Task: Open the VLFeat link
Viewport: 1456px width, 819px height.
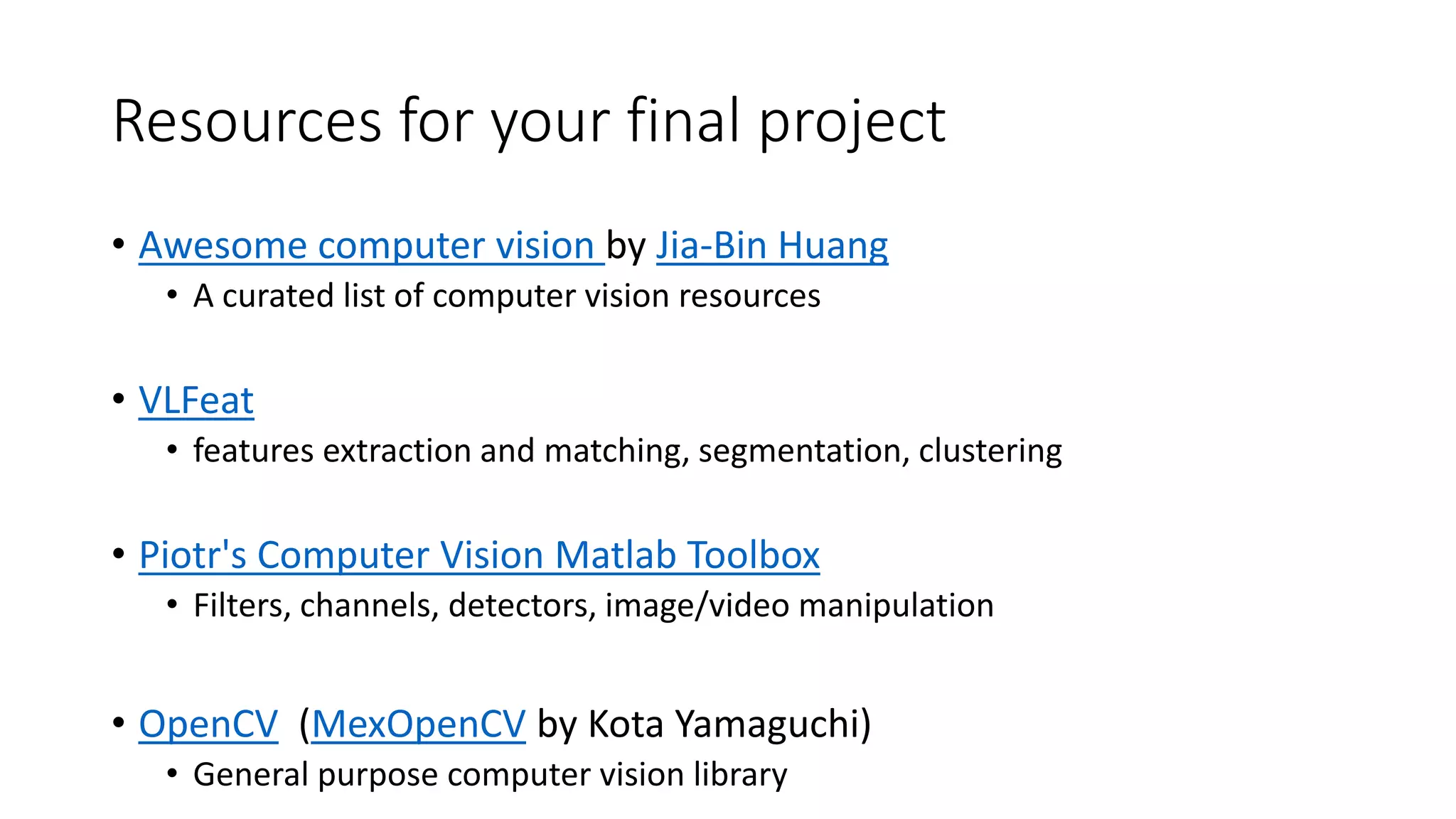Action: point(196,400)
